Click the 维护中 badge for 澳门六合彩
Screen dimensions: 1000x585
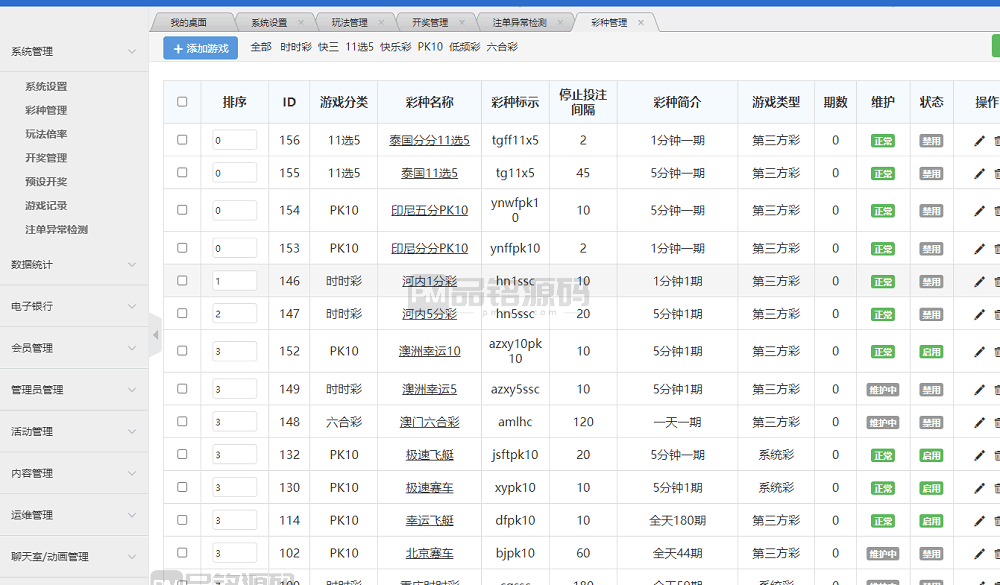tap(882, 423)
